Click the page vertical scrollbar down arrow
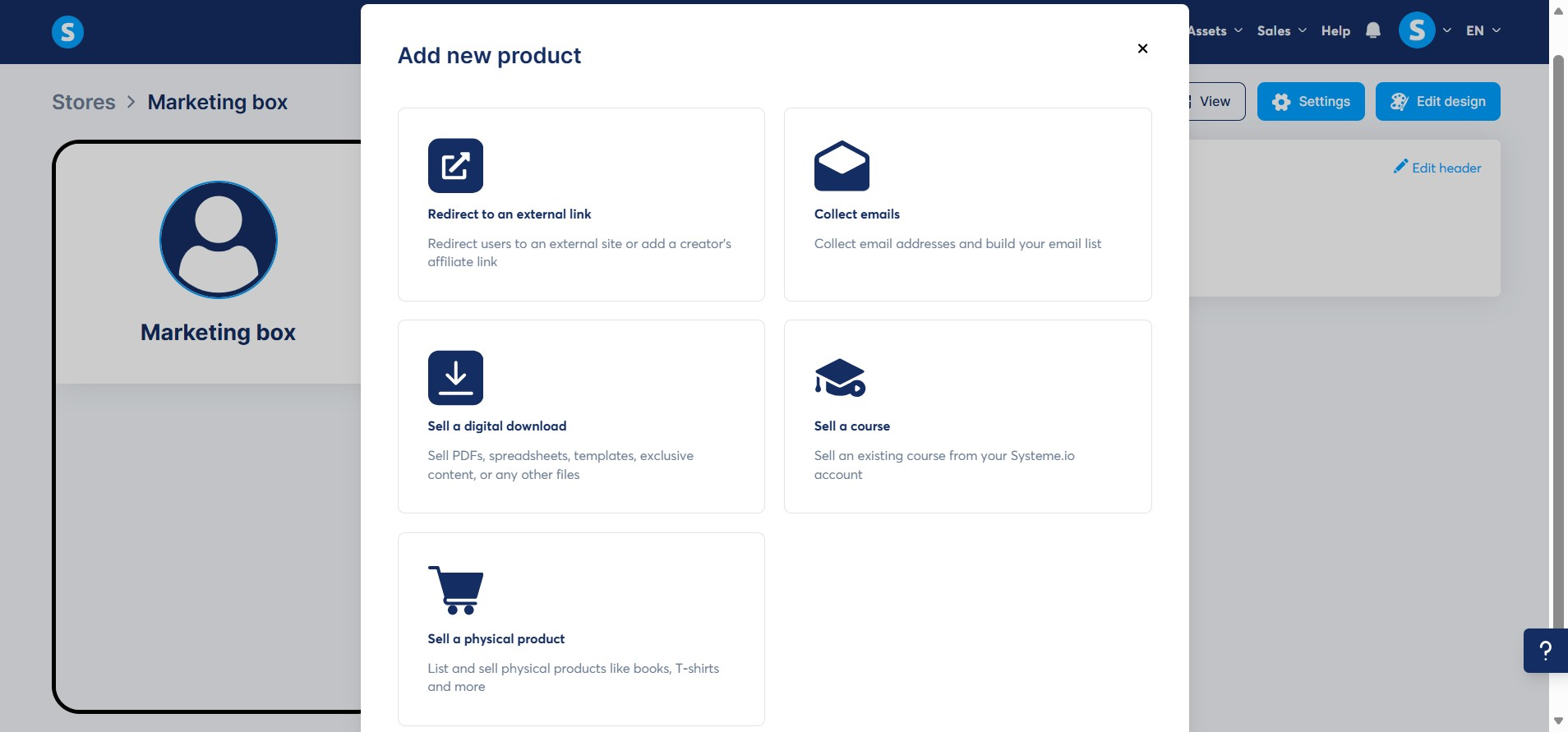This screenshot has height=732, width=1568. click(1558, 721)
